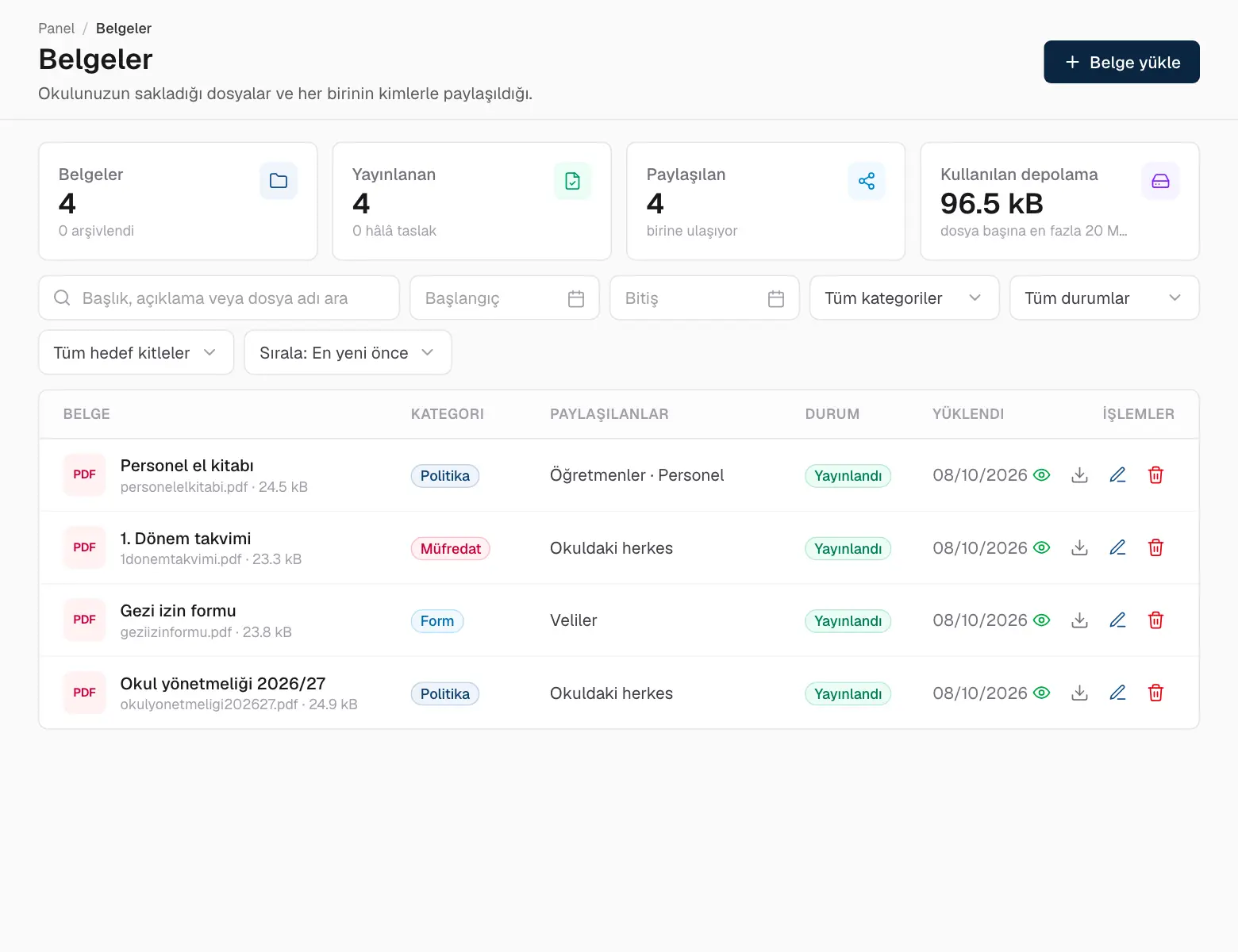
Task: Click Yayınlandı status of Gezi izin formu
Action: pyautogui.click(x=848, y=621)
